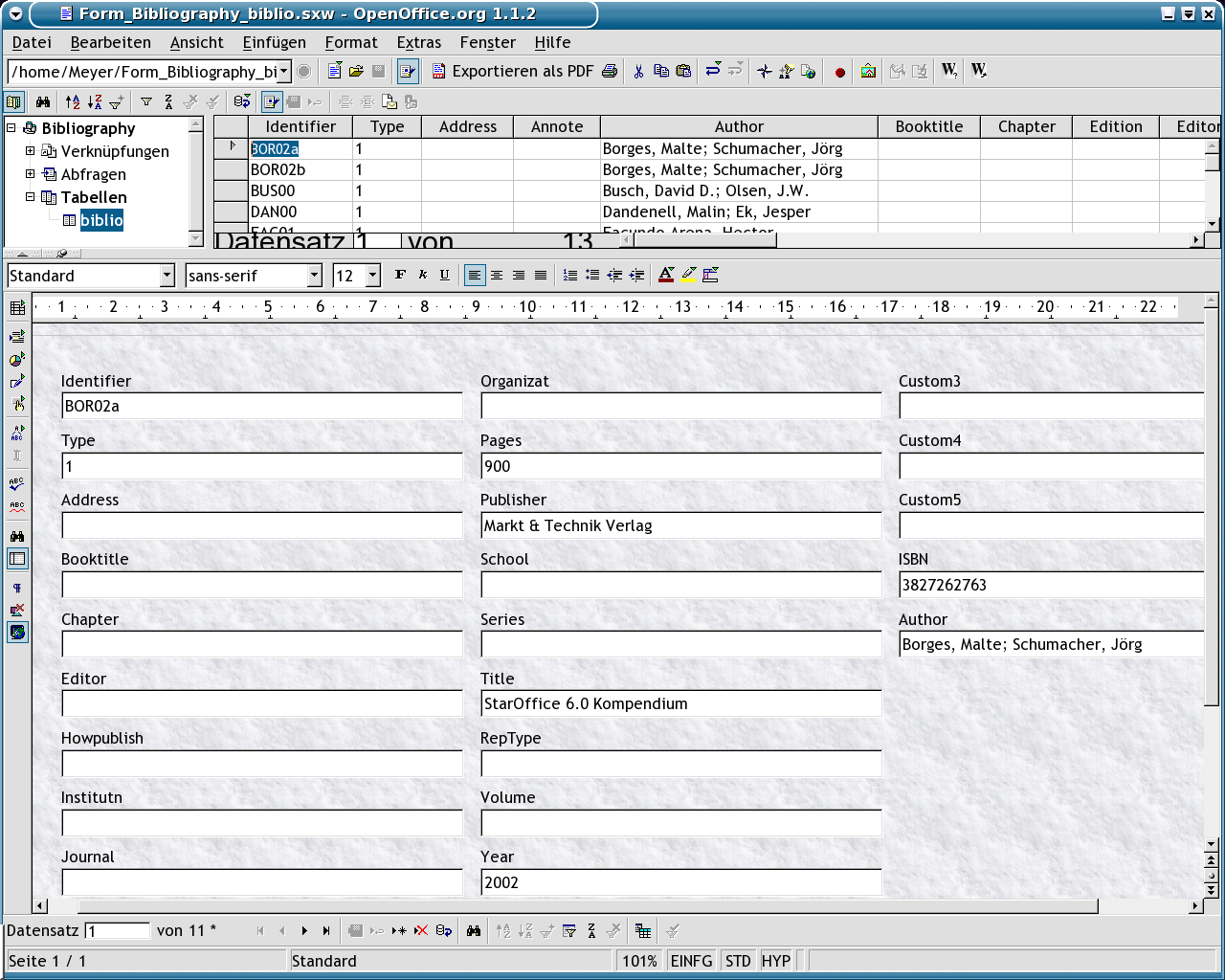Click the find binoculars icon in the database toolbar
Screen dimensions: 1225x980
(x=43, y=101)
